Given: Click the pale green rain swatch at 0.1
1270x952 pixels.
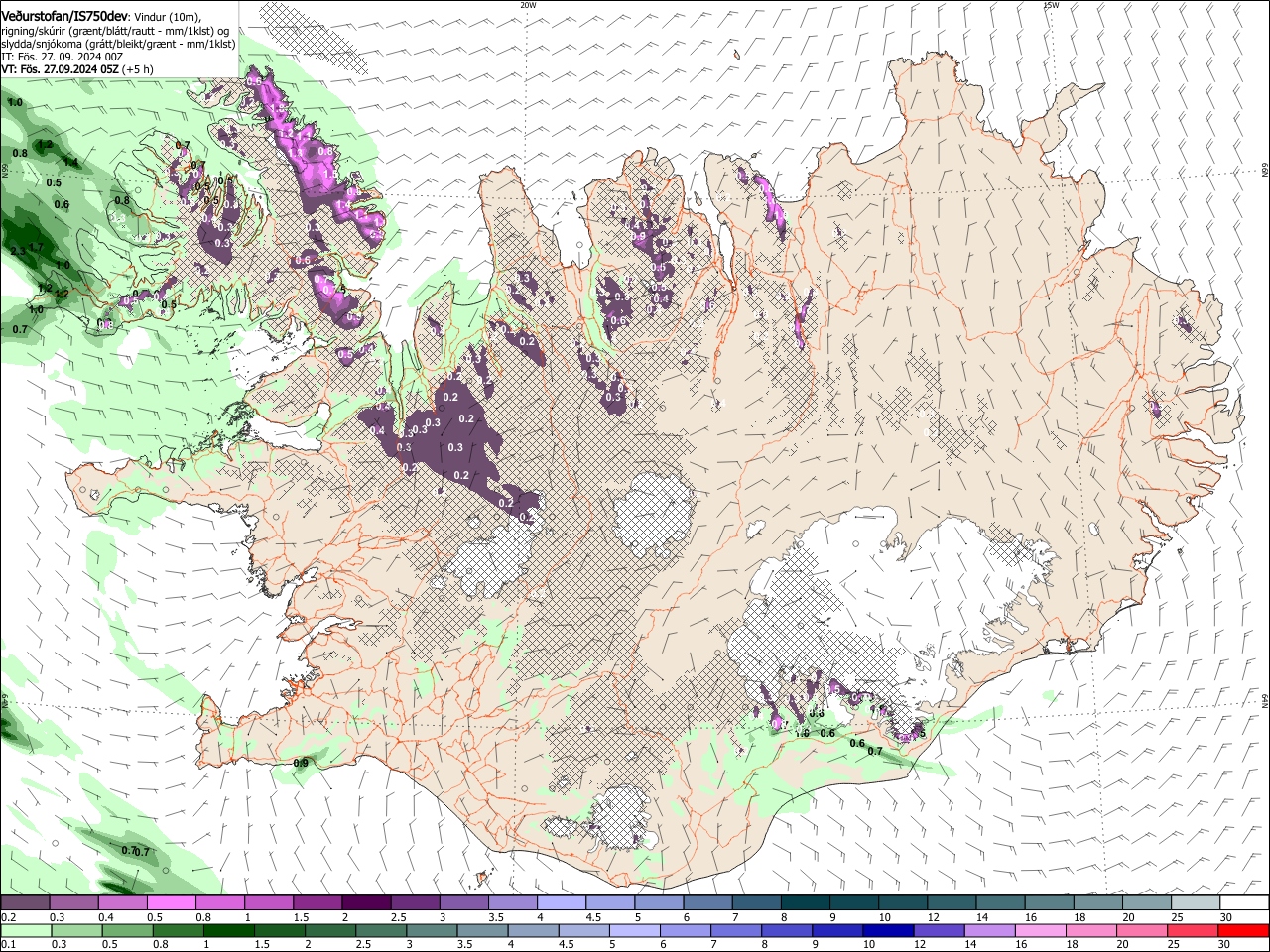Looking at the screenshot, I should [26, 930].
